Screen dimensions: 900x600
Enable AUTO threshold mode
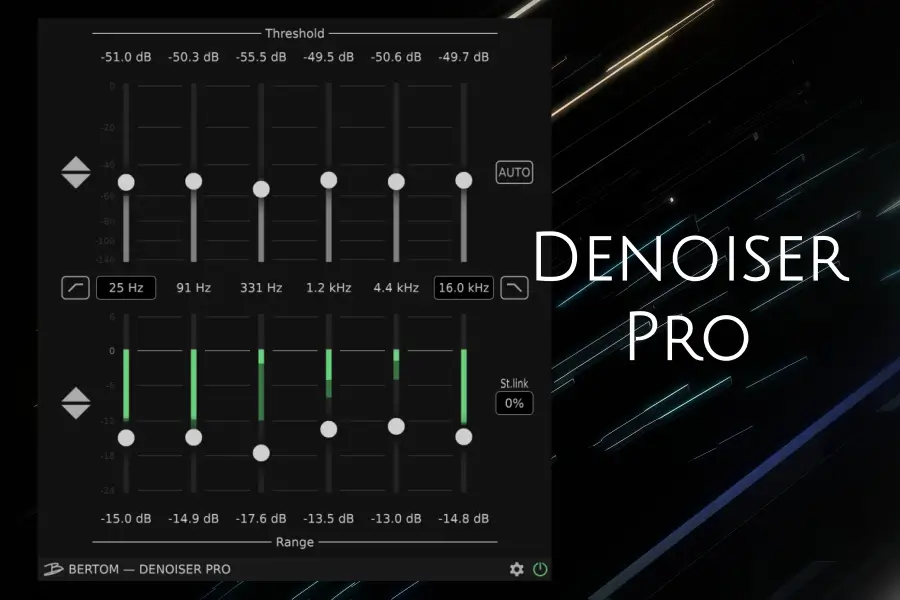click(514, 172)
